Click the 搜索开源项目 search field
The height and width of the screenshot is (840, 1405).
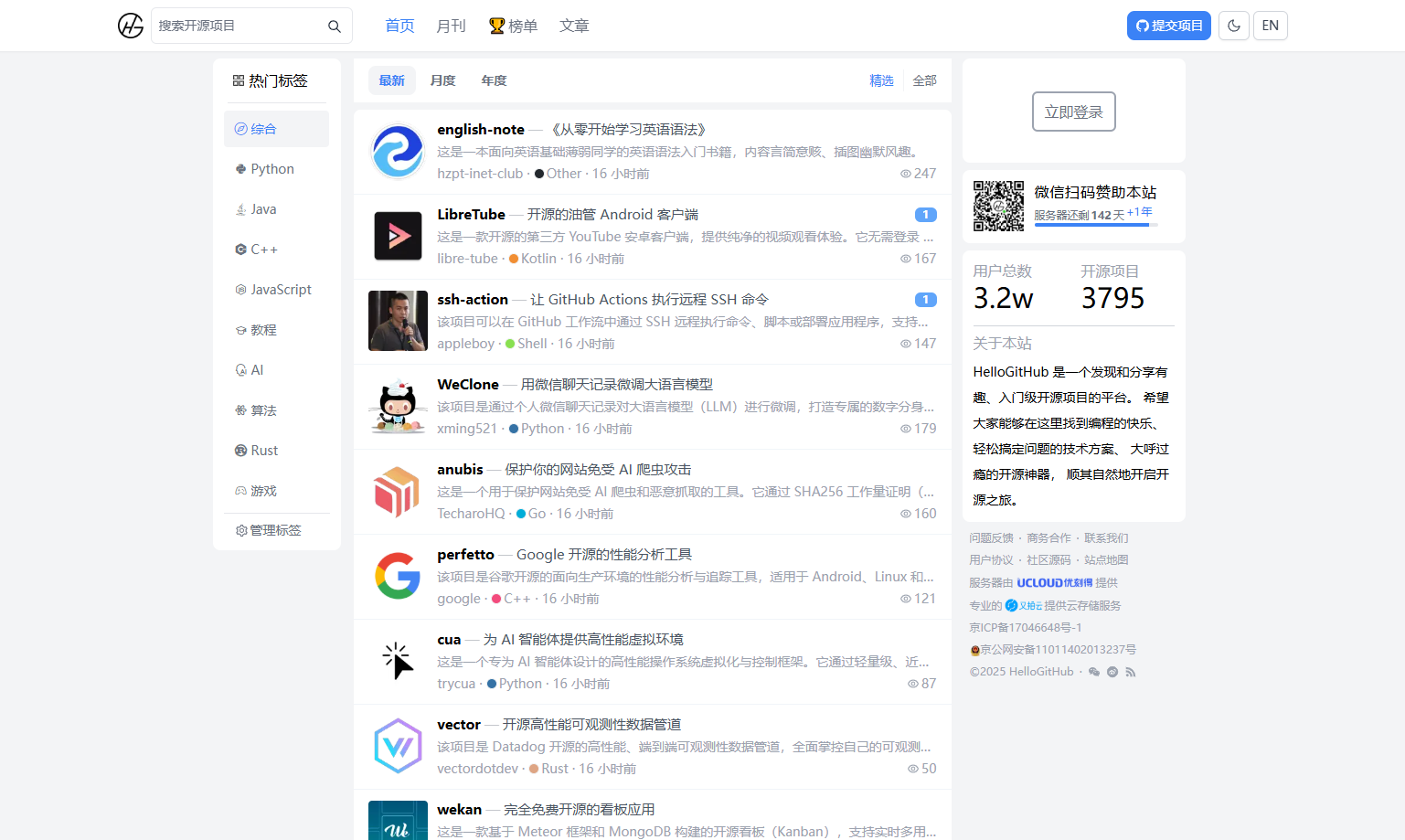click(x=238, y=26)
